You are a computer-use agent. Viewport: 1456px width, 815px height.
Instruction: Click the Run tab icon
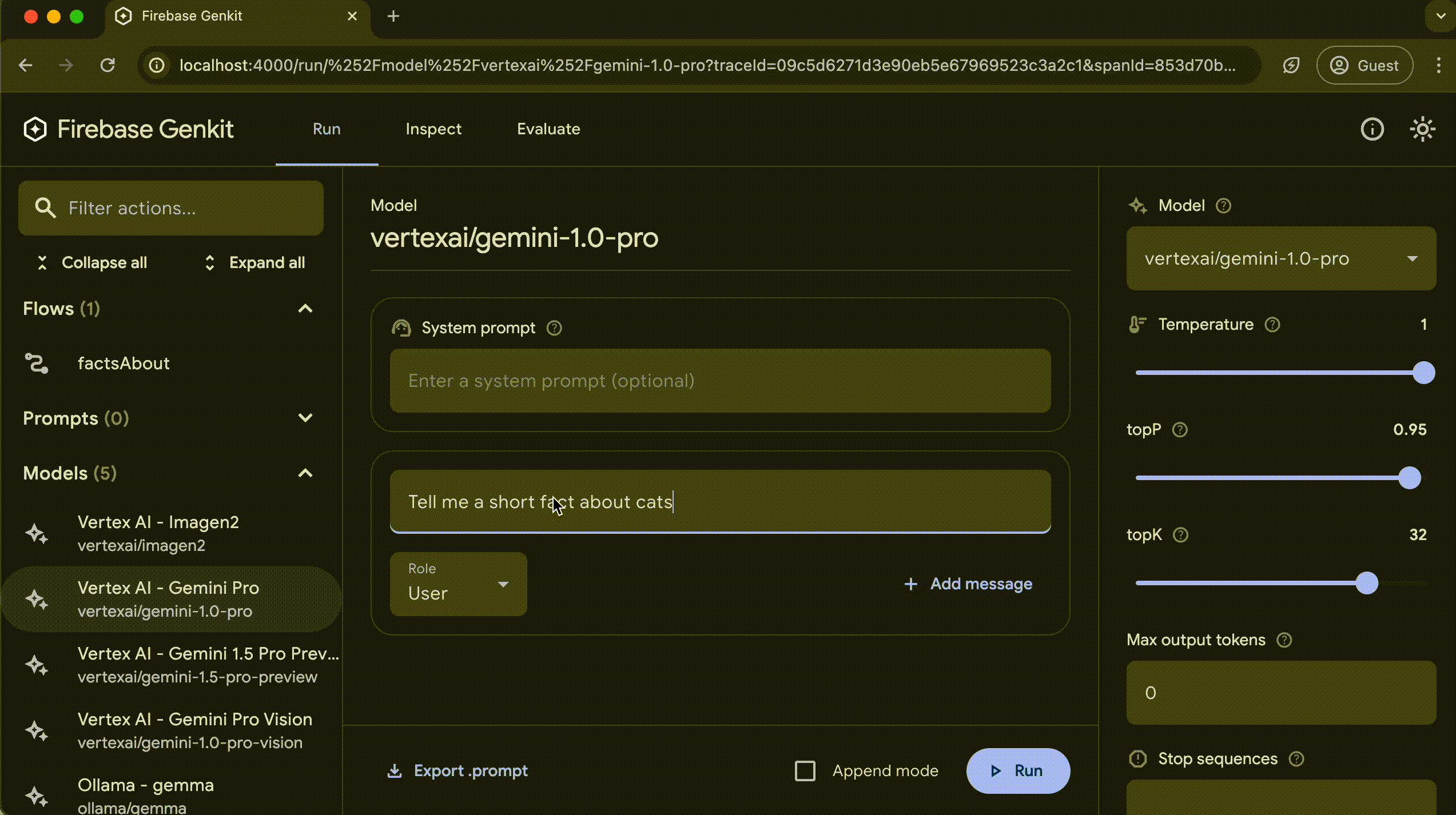(326, 128)
